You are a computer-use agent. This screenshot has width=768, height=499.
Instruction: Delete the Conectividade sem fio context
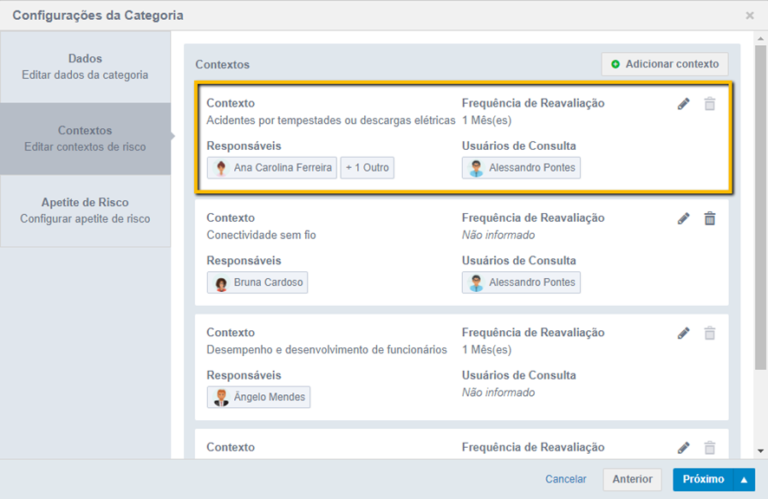pos(710,219)
